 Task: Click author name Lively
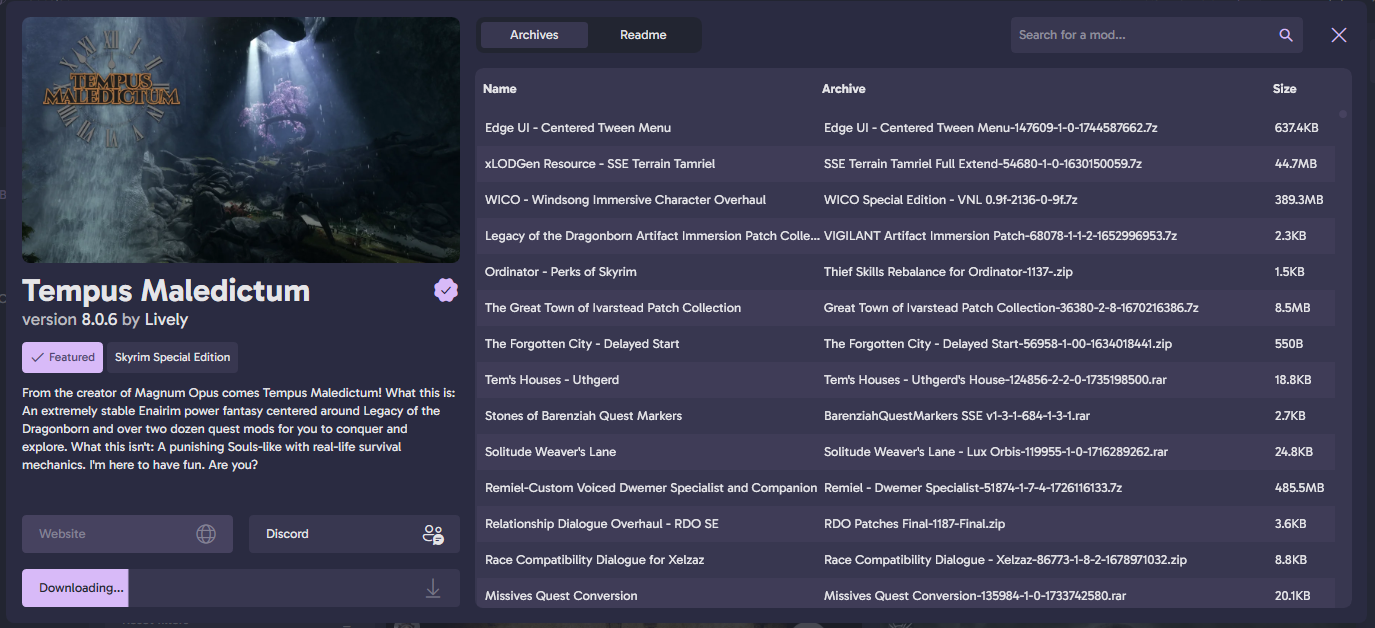(x=166, y=320)
